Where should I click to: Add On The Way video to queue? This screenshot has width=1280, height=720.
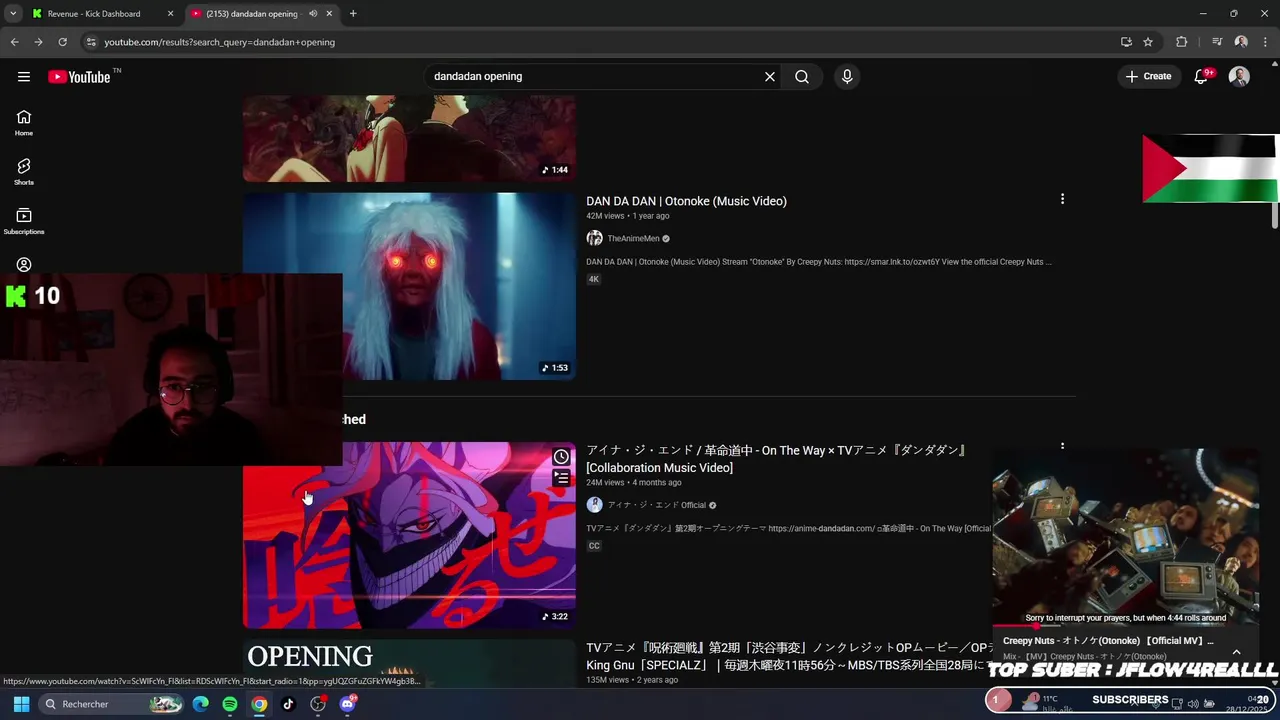coord(562,479)
